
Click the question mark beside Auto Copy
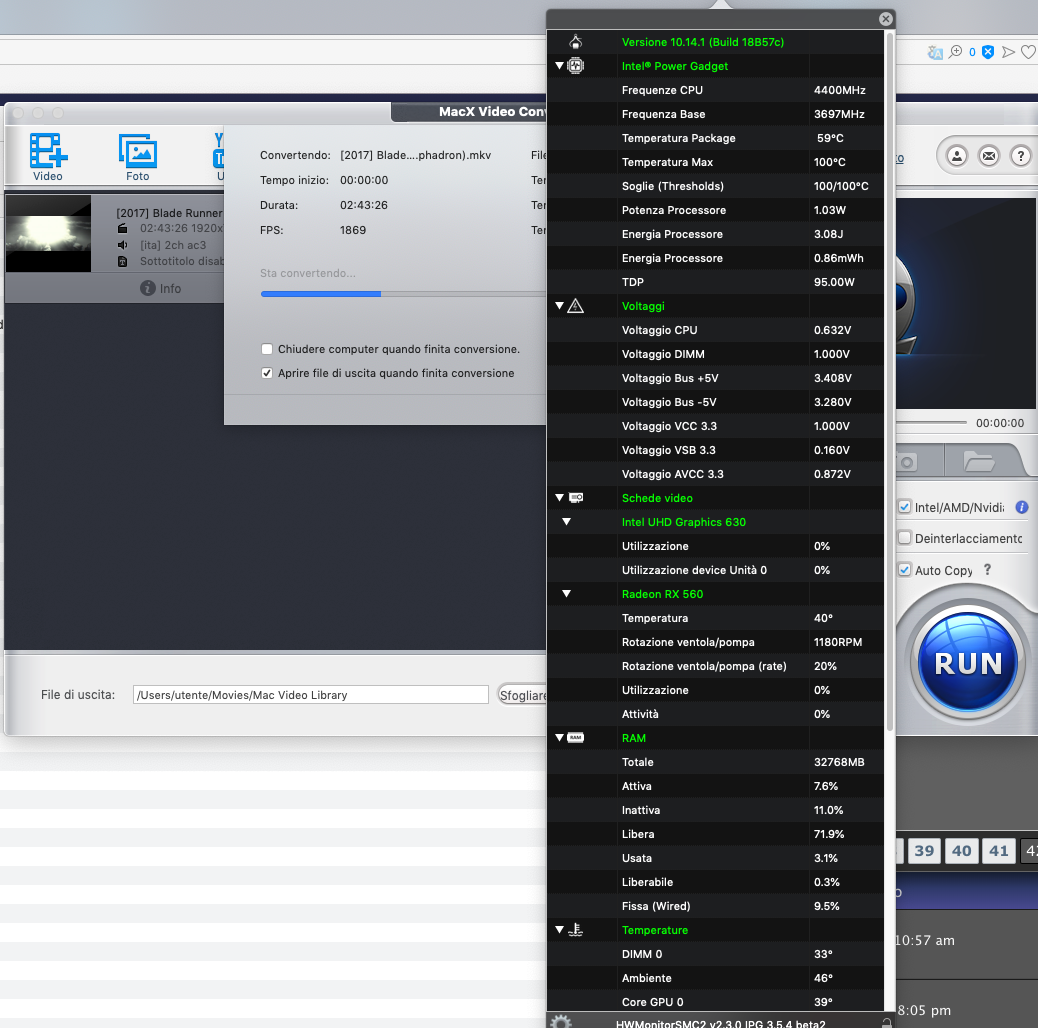[987, 569]
